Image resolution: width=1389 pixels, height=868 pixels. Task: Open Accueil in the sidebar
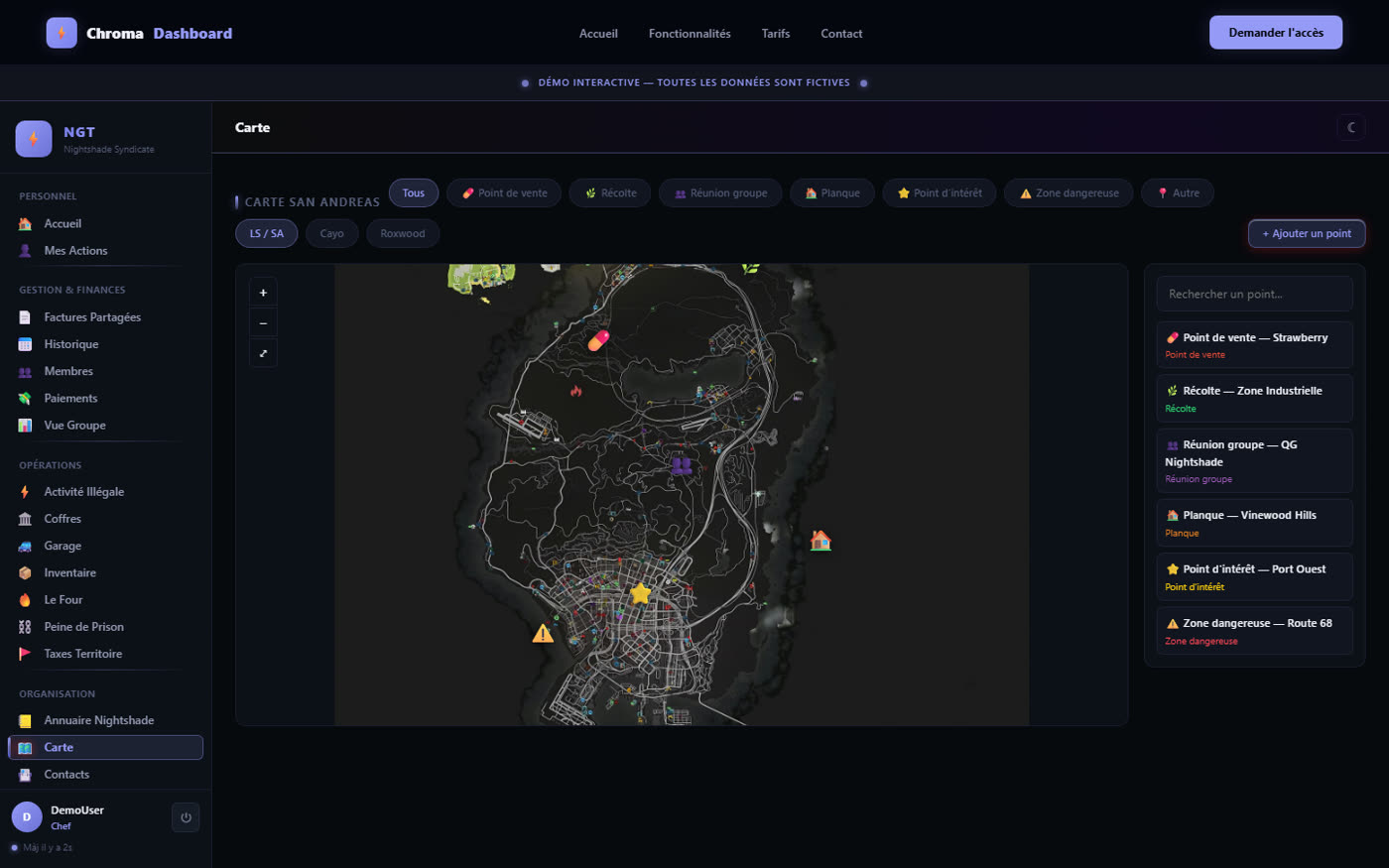(105, 224)
